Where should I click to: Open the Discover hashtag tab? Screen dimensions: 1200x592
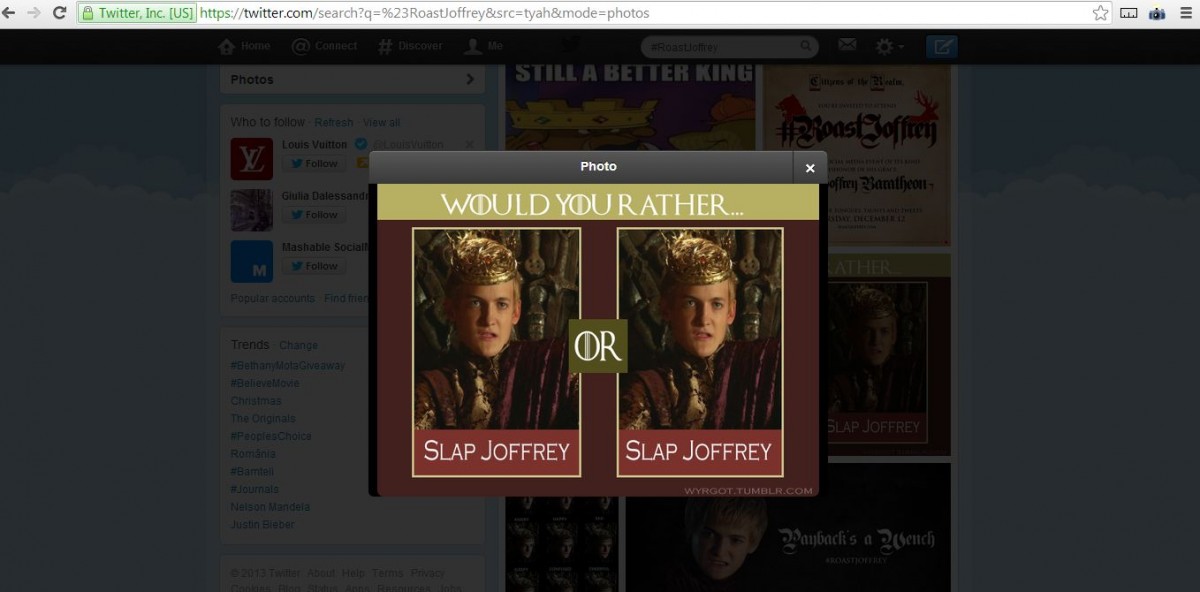click(x=410, y=46)
